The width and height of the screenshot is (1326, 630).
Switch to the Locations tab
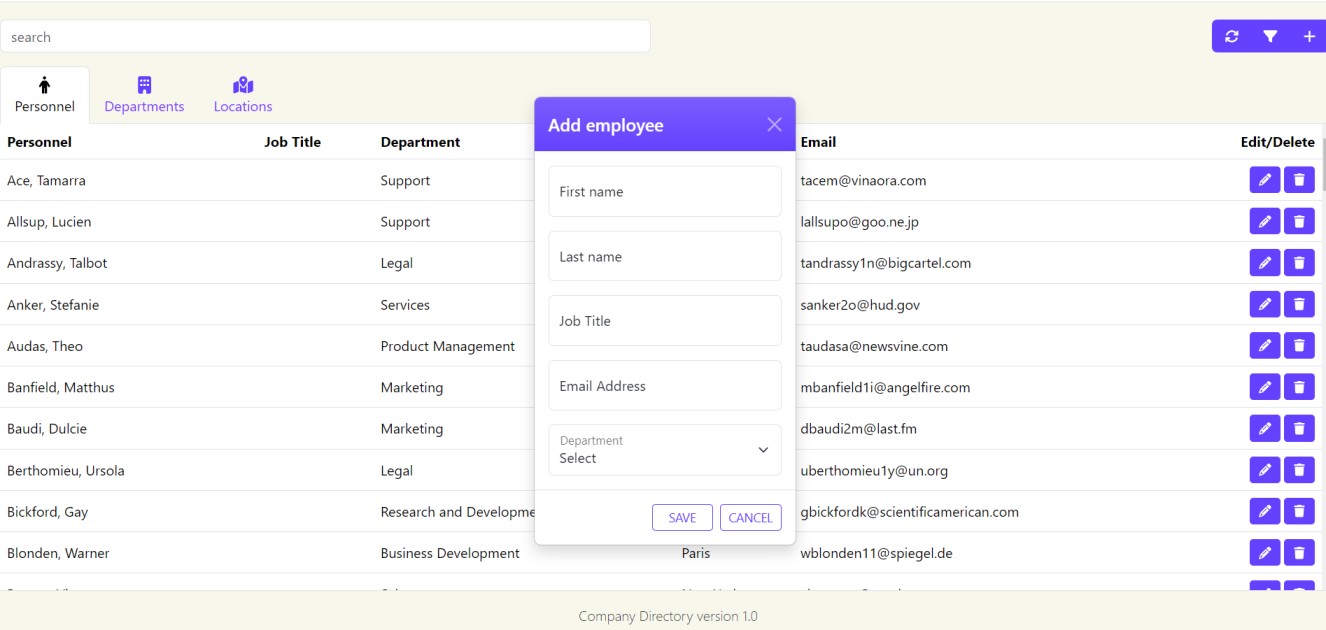(x=242, y=95)
